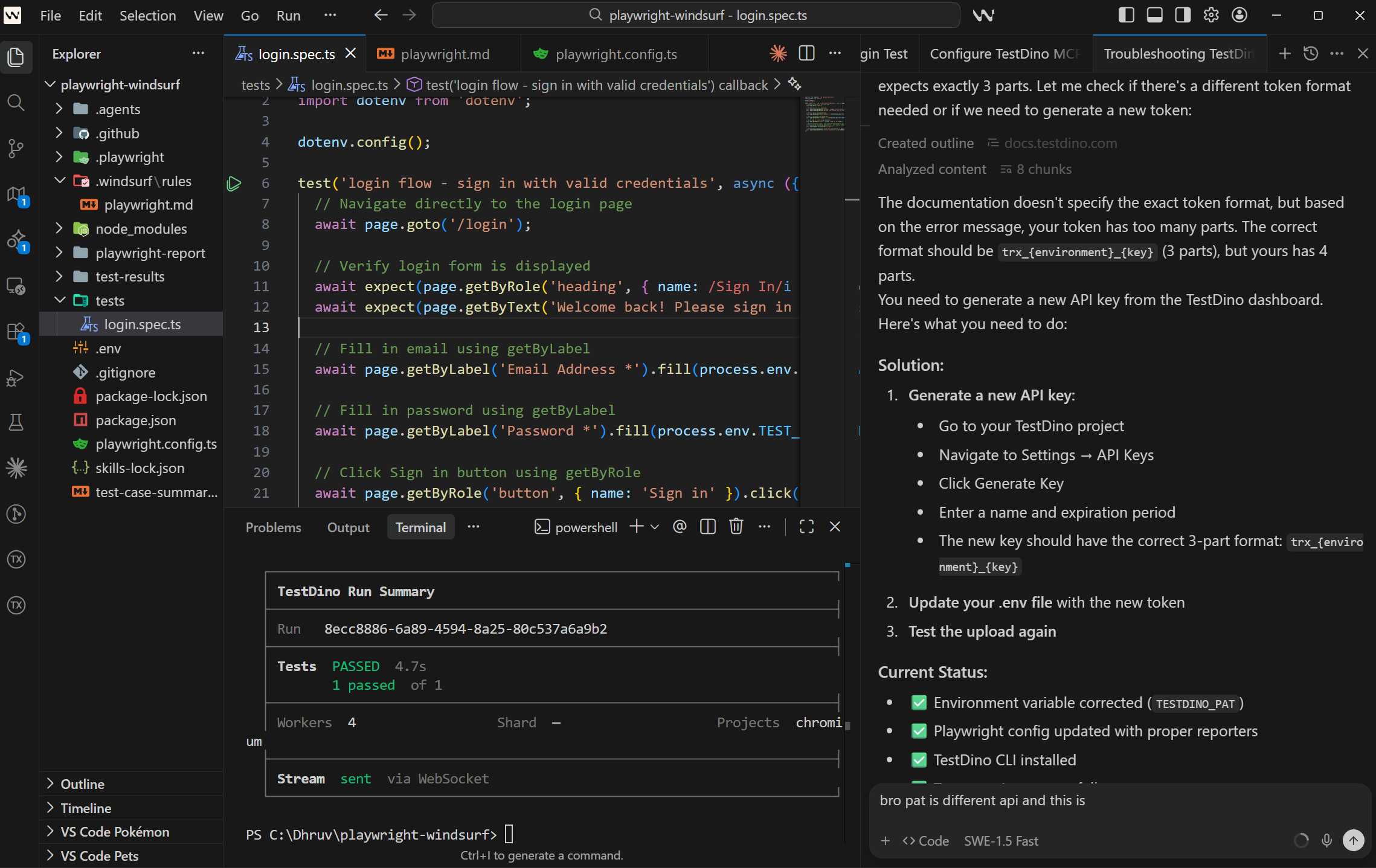
Task: Open Windsurf Cascade via the sparkle icon
Action: pyautogui.click(x=16, y=467)
